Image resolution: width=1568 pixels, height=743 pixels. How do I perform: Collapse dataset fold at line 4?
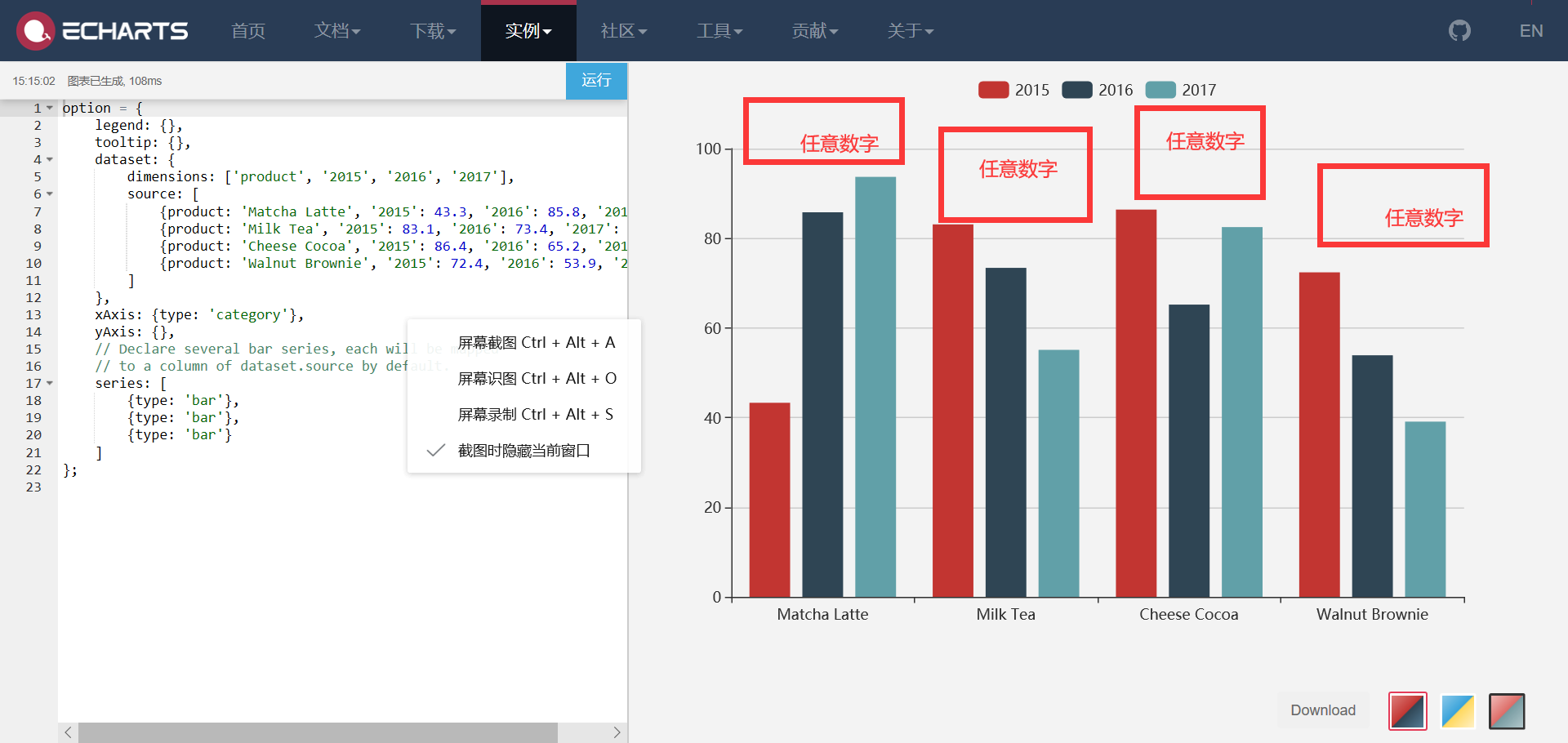point(50,159)
